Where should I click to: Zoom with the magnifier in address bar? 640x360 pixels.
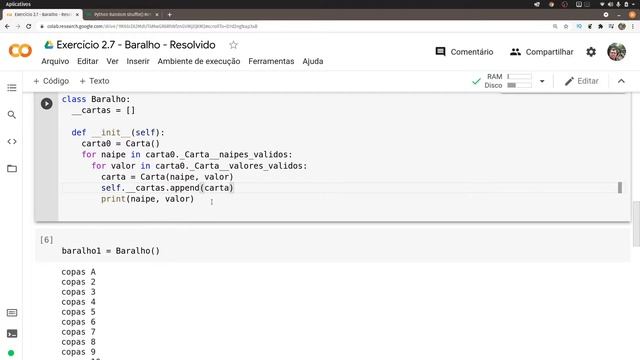pos(555,26)
